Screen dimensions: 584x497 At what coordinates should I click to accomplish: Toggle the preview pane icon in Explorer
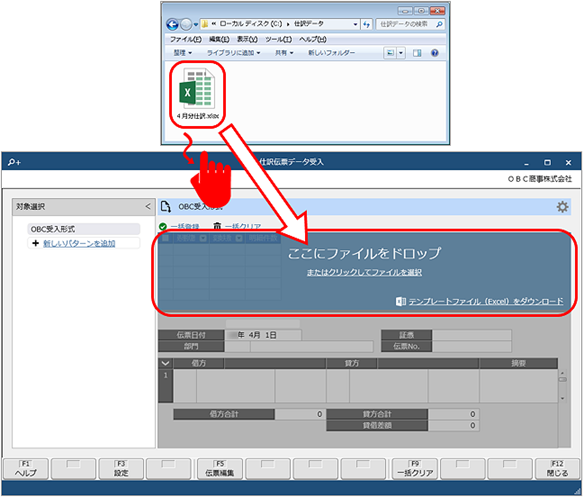pyautogui.click(x=417, y=53)
